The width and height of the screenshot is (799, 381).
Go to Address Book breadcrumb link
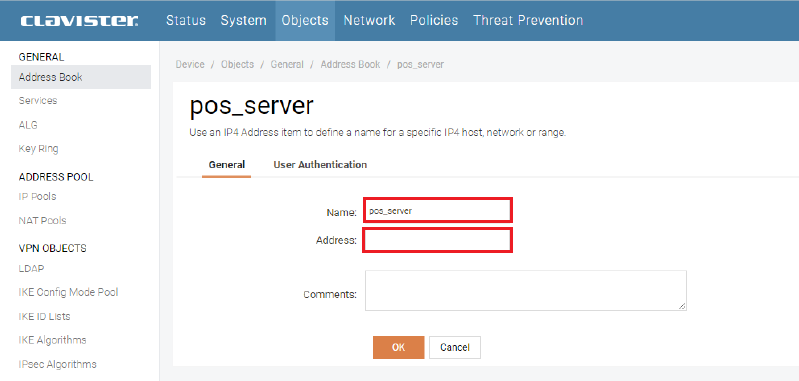coord(351,65)
